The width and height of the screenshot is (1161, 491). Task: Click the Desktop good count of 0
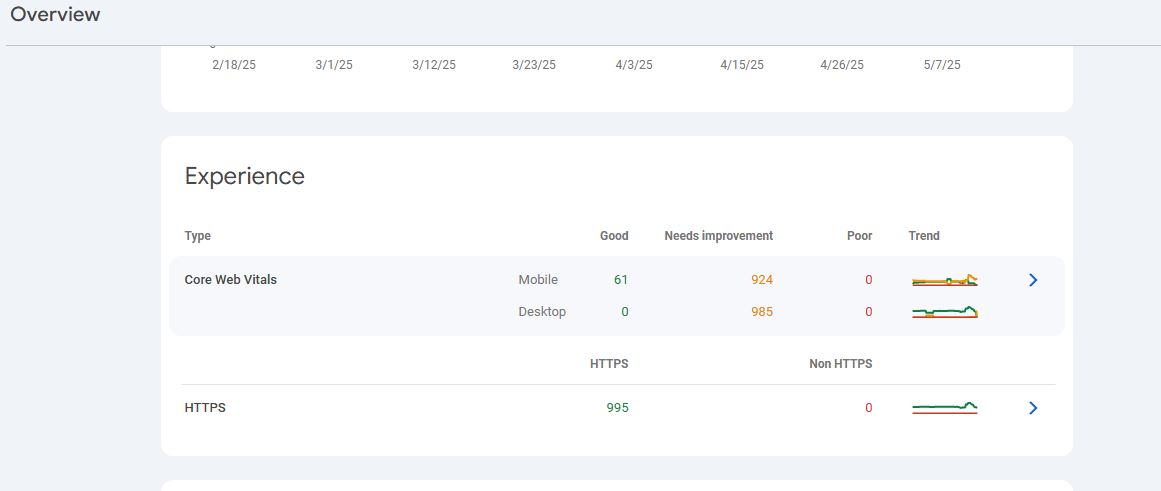pos(624,312)
